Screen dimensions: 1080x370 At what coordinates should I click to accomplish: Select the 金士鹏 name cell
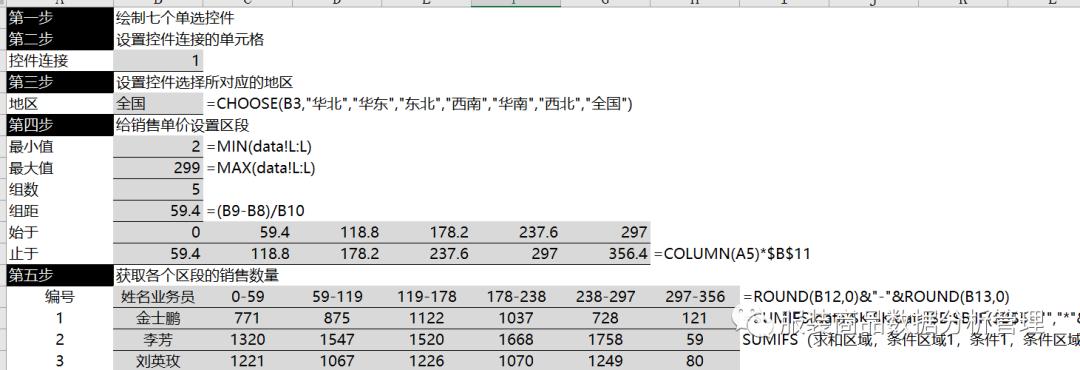point(158,318)
